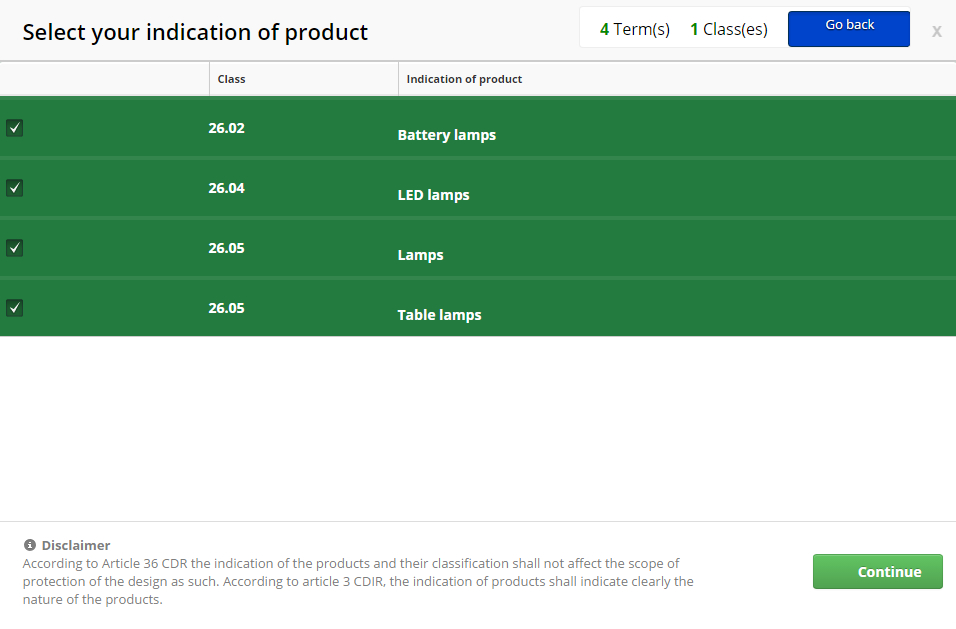Click class number 26.02

[x=226, y=128]
